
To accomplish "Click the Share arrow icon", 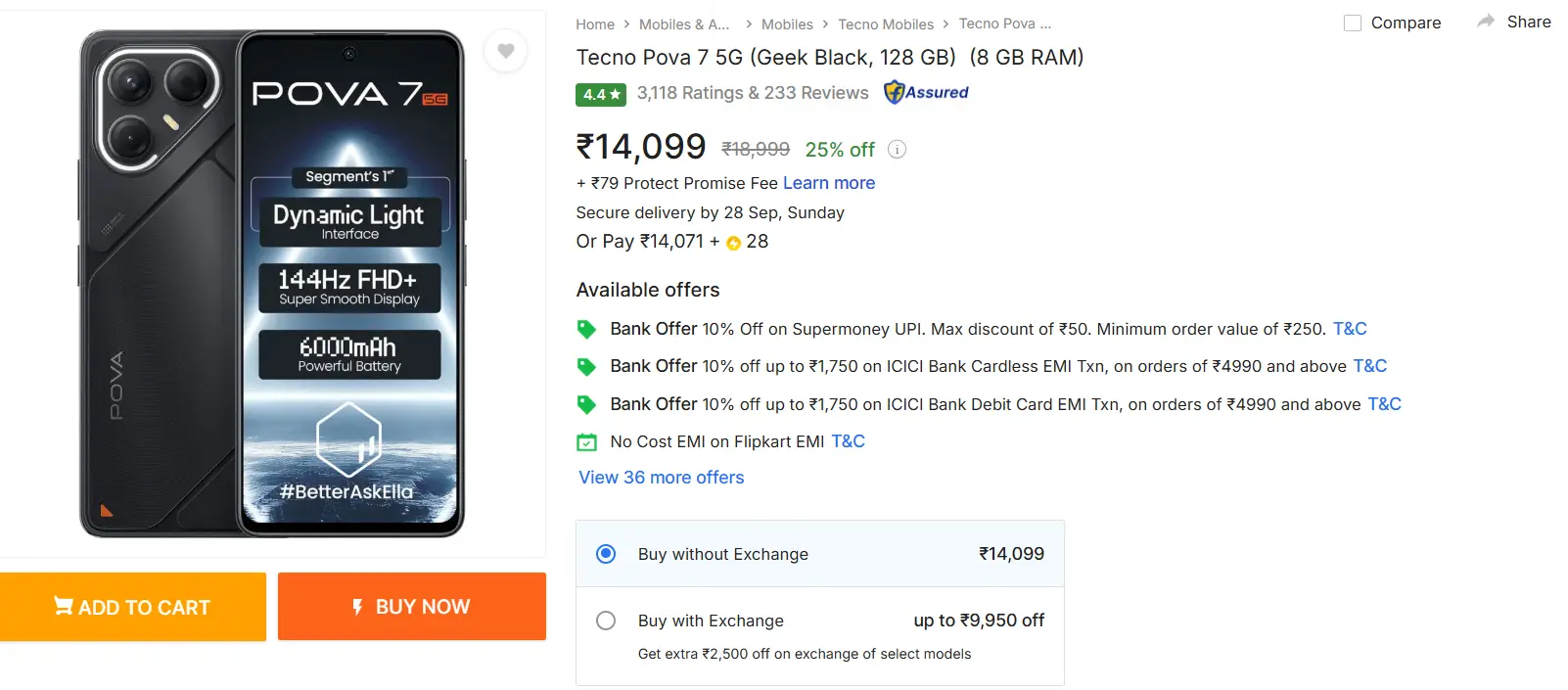I will click(1486, 22).
